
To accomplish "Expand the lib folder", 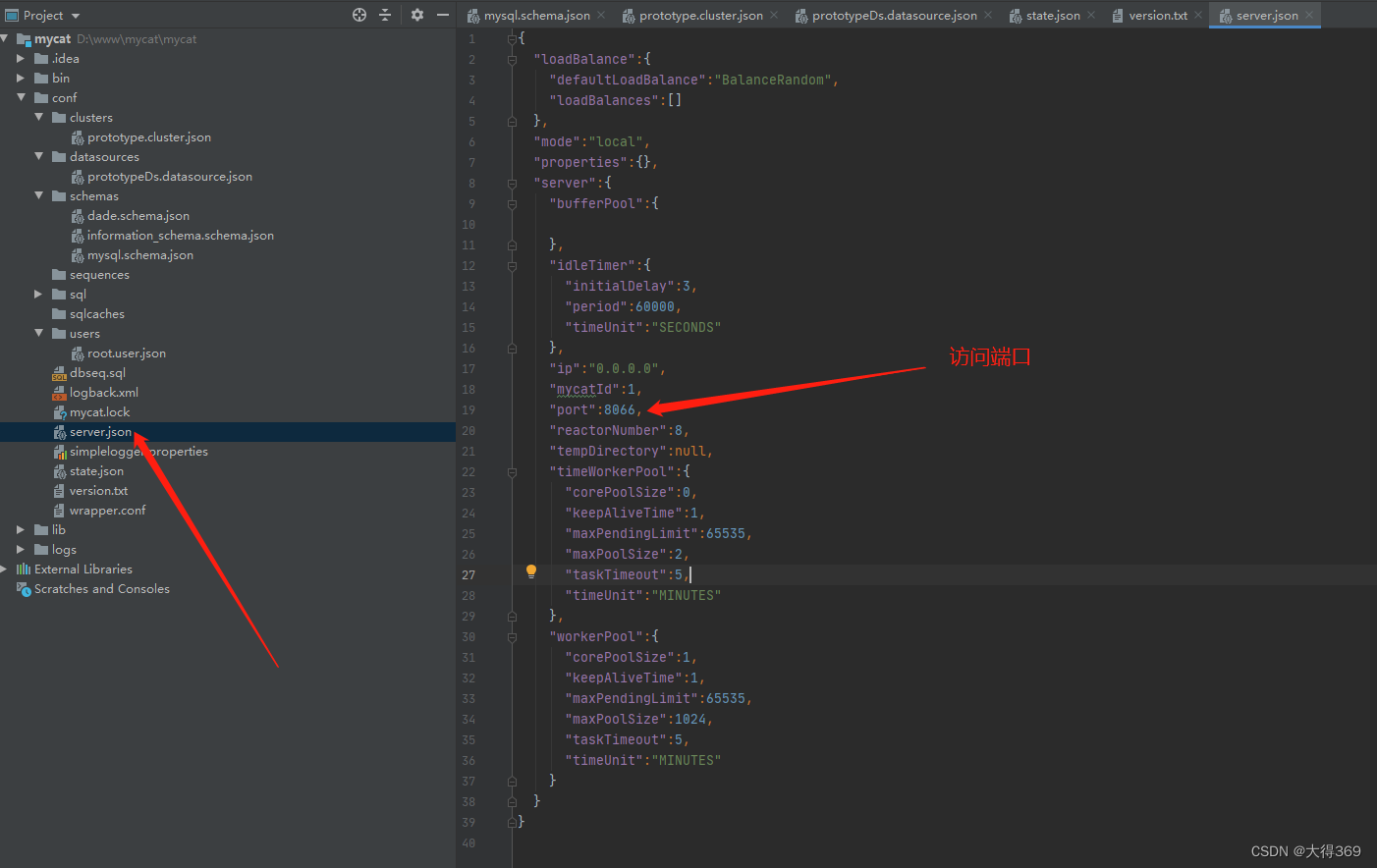I will coord(21,530).
